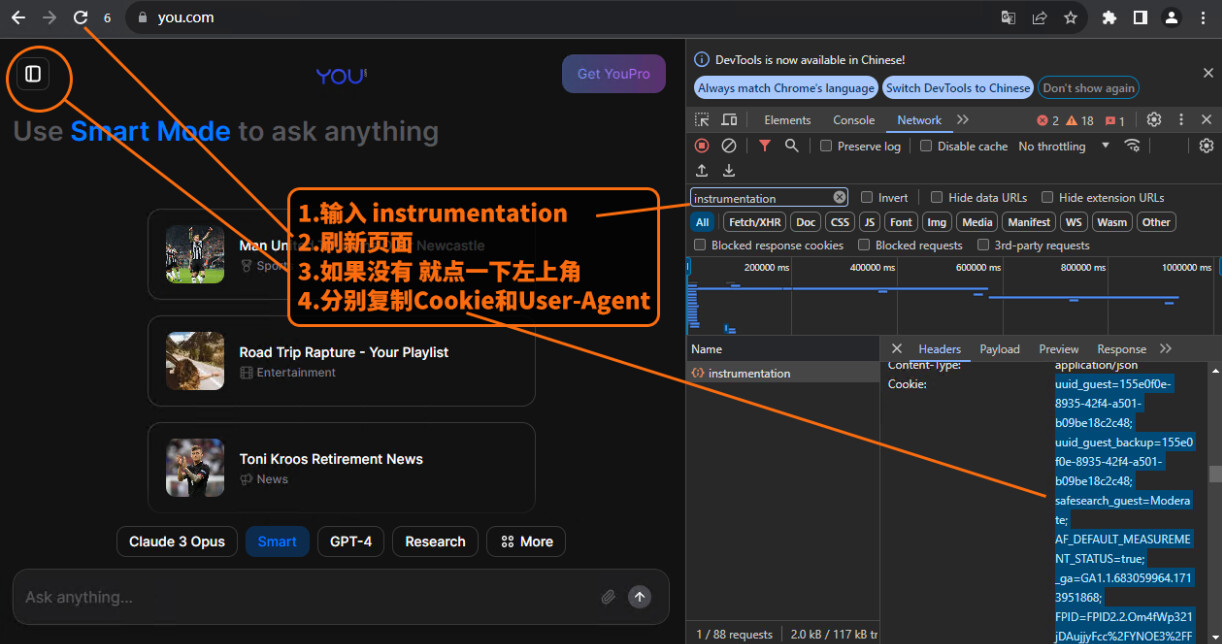Image resolution: width=1222 pixels, height=644 pixels.
Task: Clear the network log
Action: [x=729, y=146]
